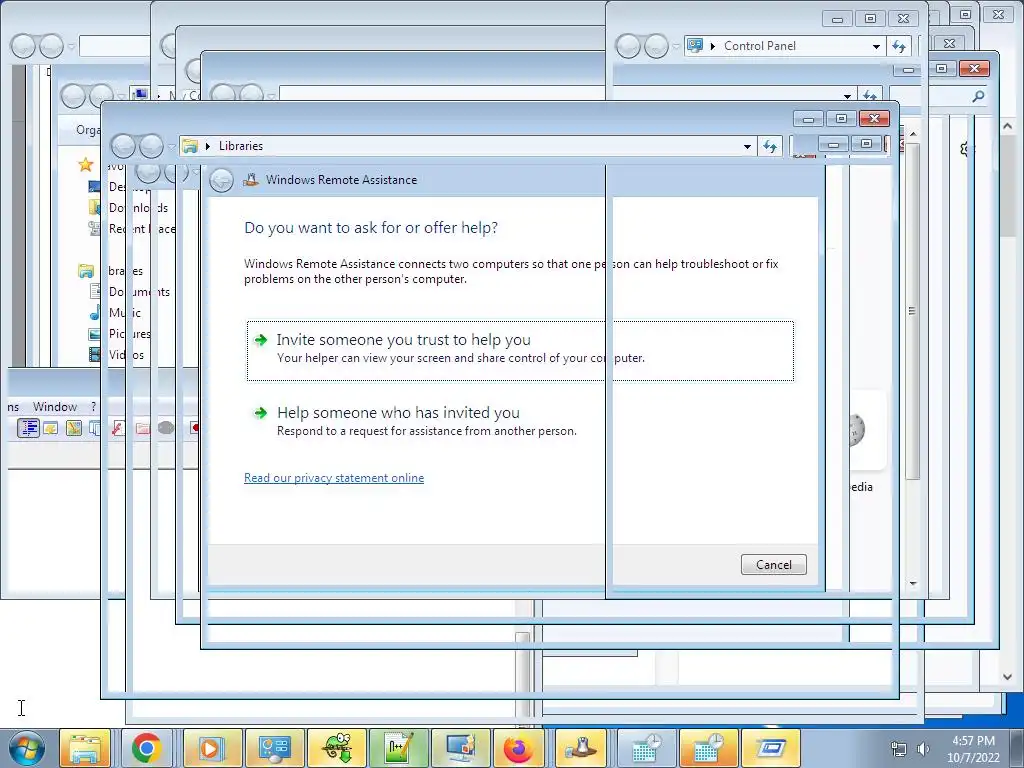Open the Libraries address bar dropdown
Image resolution: width=1024 pixels, height=768 pixels.
click(747, 146)
